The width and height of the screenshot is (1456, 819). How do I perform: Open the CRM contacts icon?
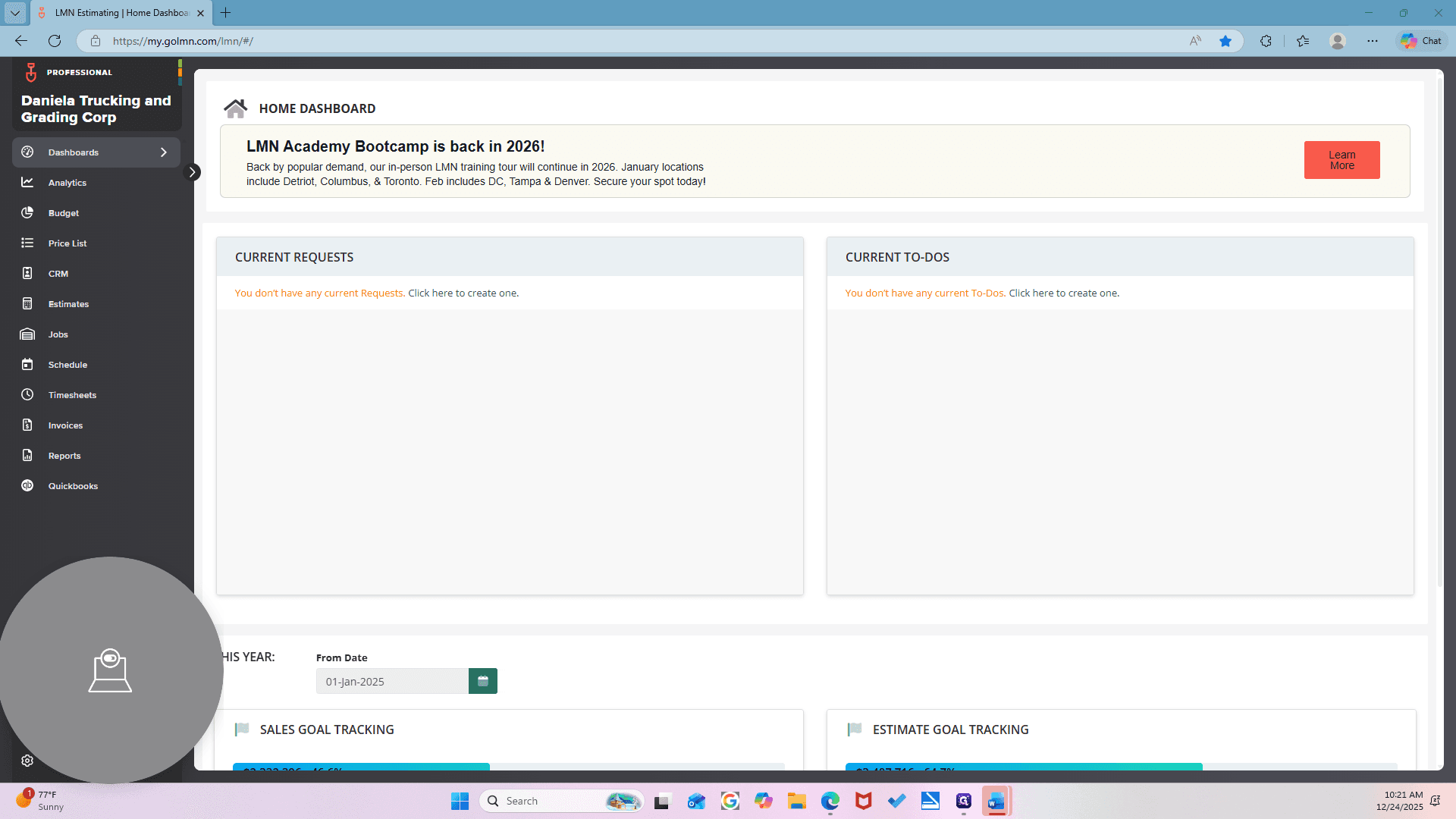pyautogui.click(x=27, y=274)
